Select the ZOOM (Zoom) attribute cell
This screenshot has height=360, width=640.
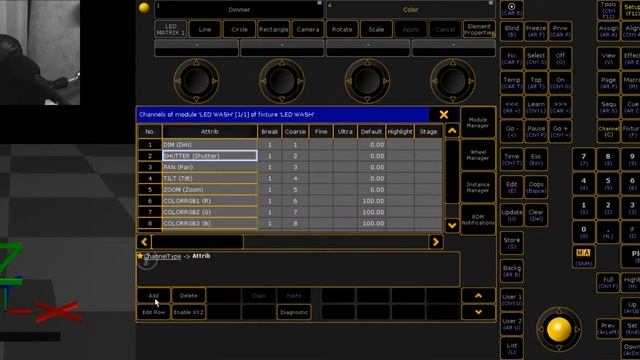point(210,189)
